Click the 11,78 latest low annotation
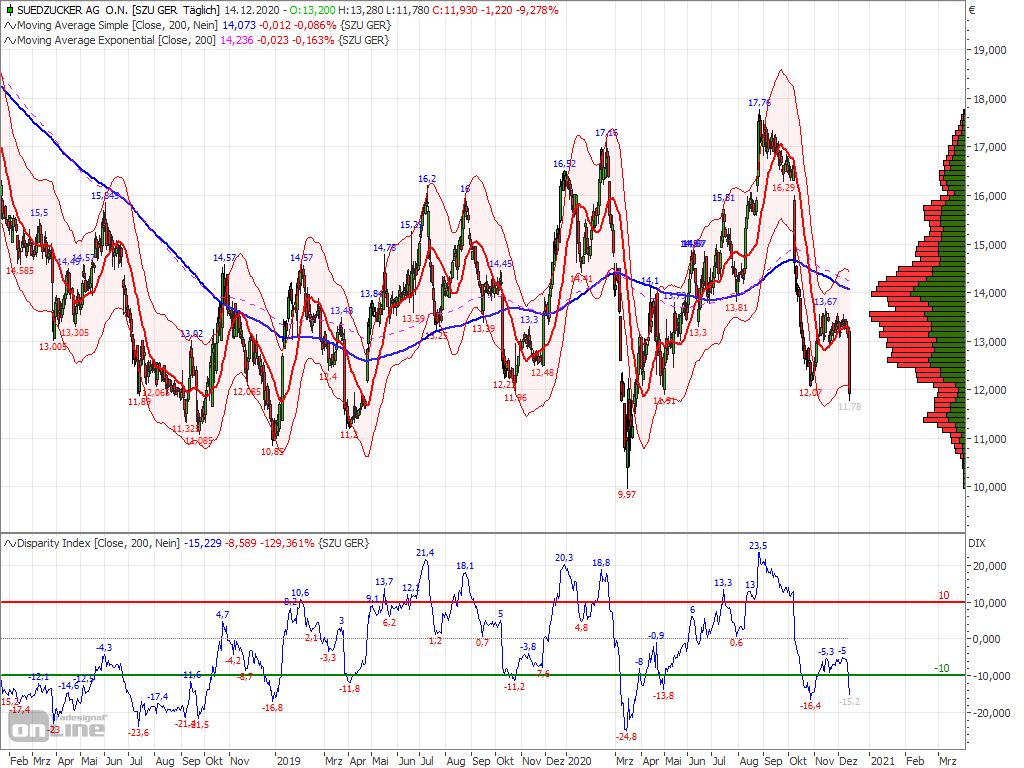The image size is (1024, 768). [849, 406]
